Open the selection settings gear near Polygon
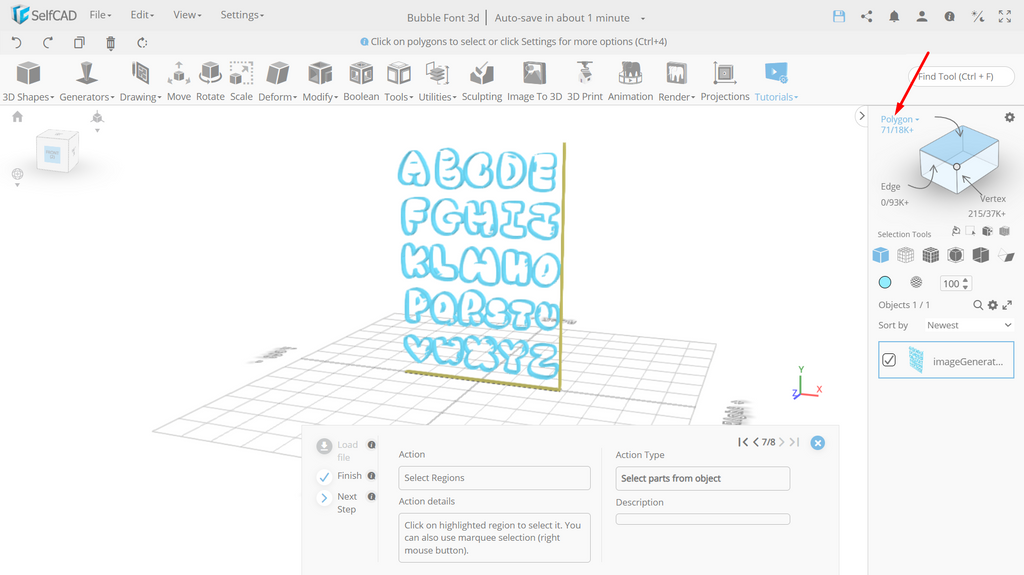Screen dimensions: 1024x575 coord(1010,117)
